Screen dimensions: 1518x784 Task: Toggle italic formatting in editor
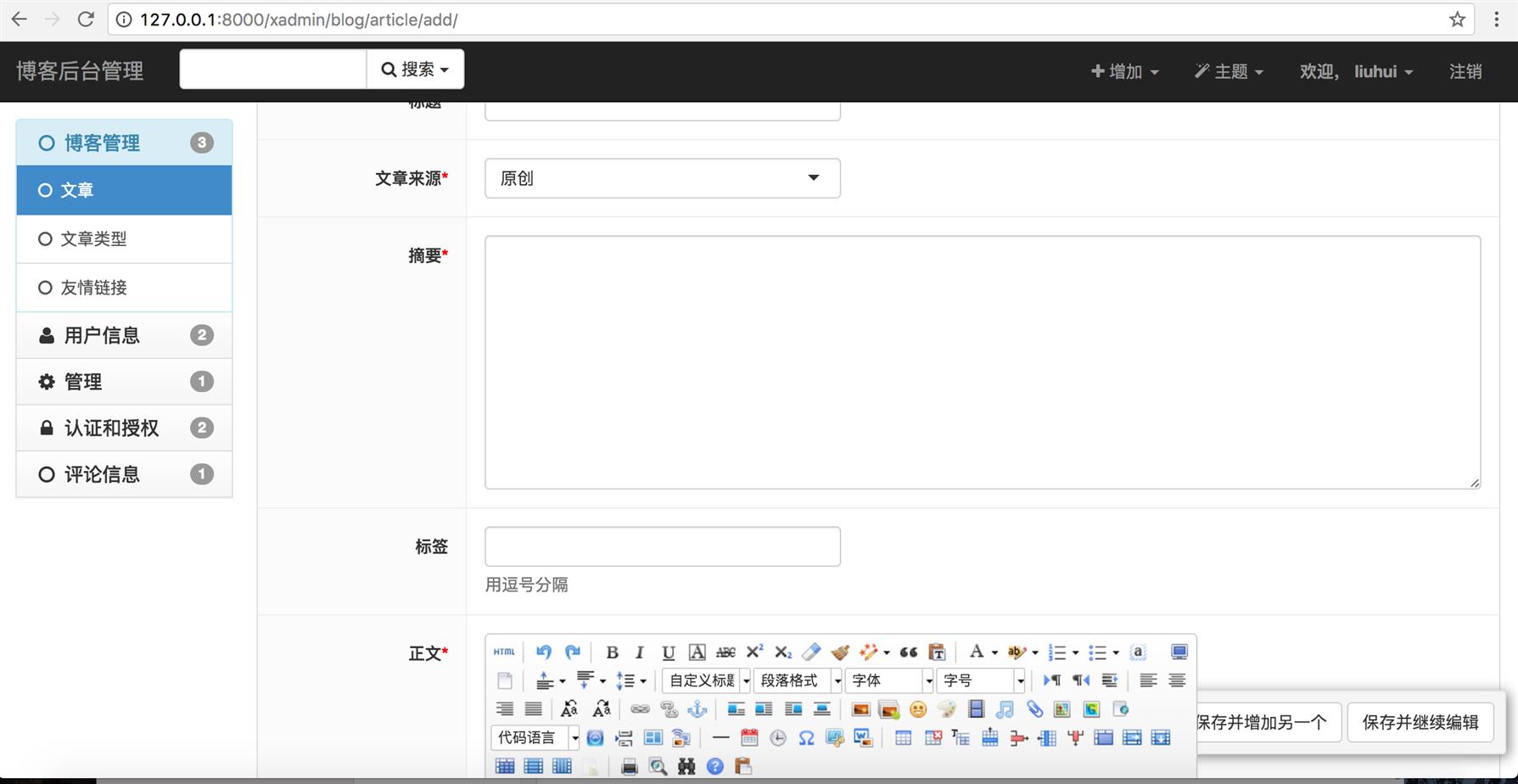click(640, 652)
